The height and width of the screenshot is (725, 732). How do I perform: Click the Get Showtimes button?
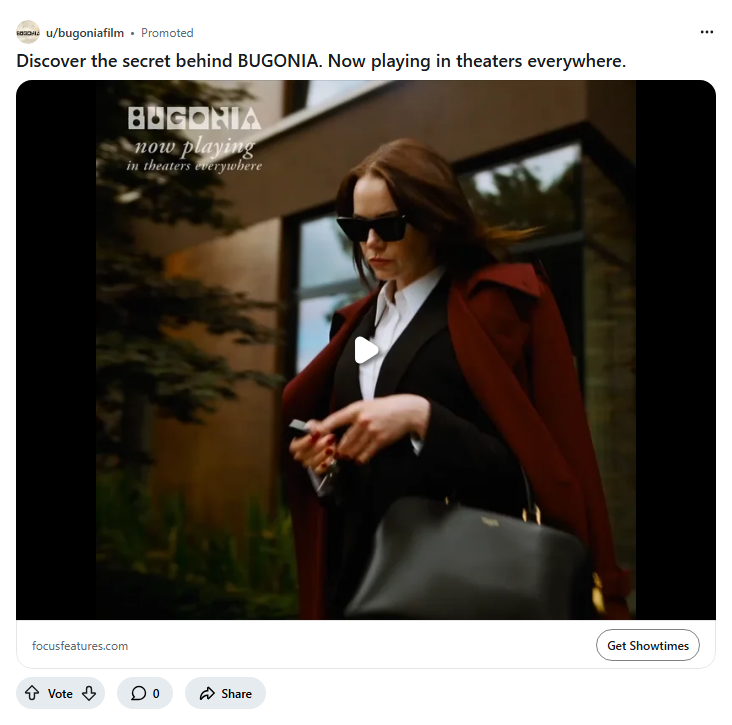(648, 645)
